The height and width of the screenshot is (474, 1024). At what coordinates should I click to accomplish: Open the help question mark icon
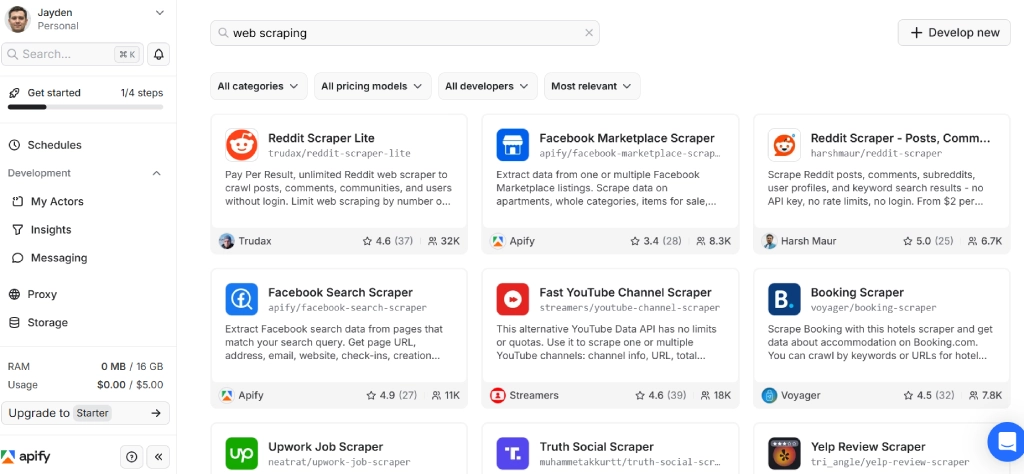pyautogui.click(x=132, y=457)
